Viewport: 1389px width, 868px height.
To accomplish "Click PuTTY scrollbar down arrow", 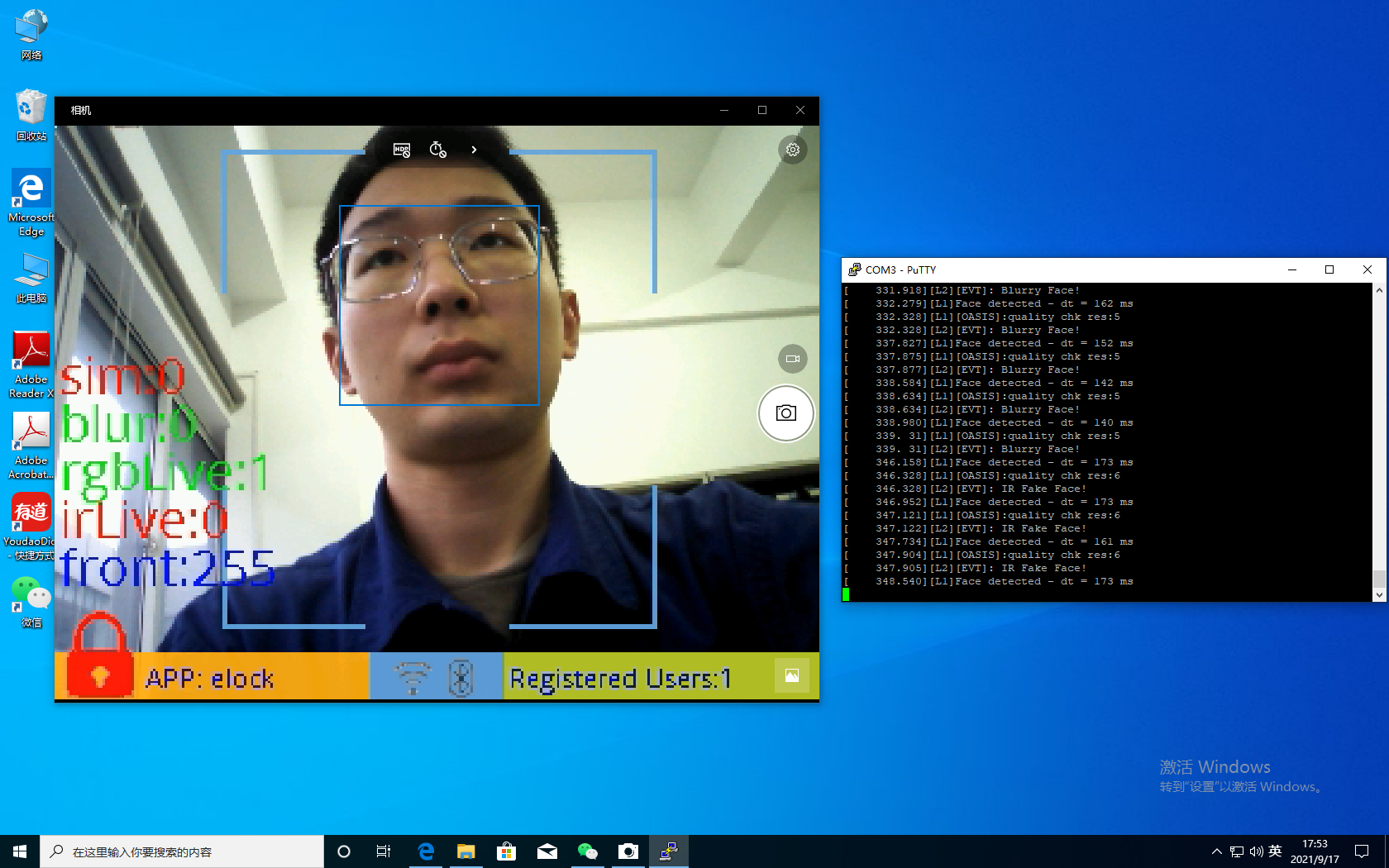I will [1379, 594].
